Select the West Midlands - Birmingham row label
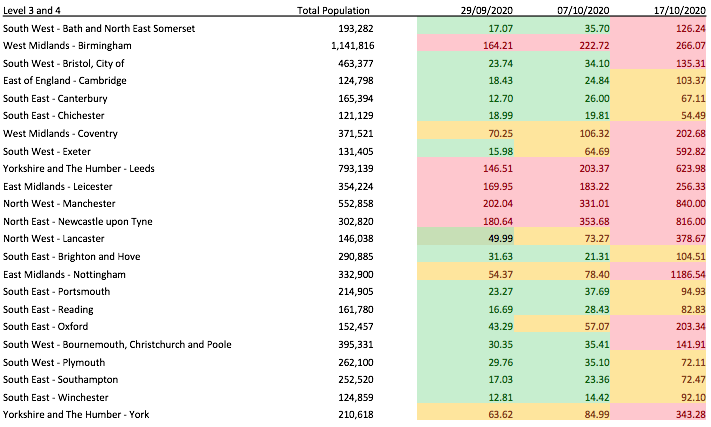Image resolution: width=711 pixels, height=427 pixels. (67, 46)
